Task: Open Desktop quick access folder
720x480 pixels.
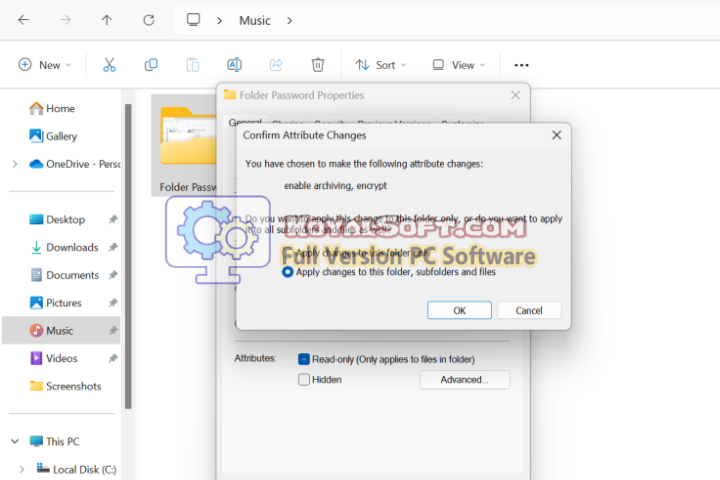Action: pyautogui.click(x=65, y=220)
